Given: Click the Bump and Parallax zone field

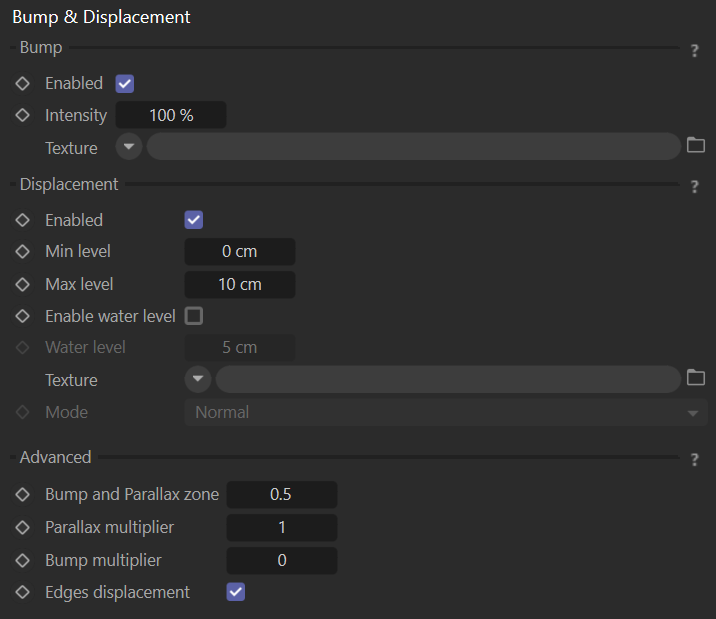Looking at the screenshot, I should [x=282, y=495].
